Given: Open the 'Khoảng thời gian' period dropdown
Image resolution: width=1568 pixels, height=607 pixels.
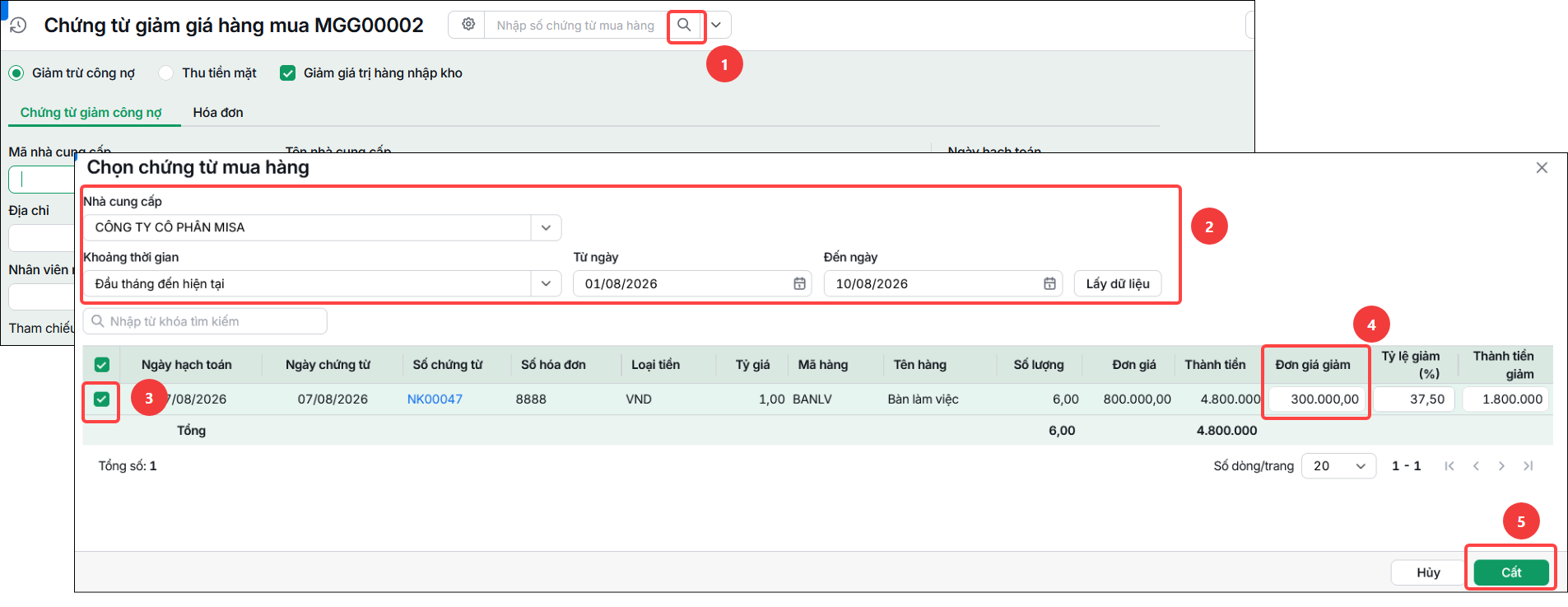Looking at the screenshot, I should point(546,283).
